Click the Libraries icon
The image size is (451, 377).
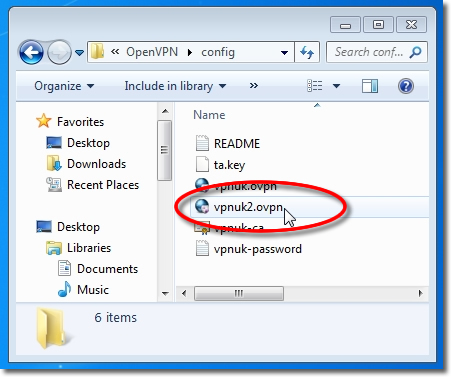point(54,248)
